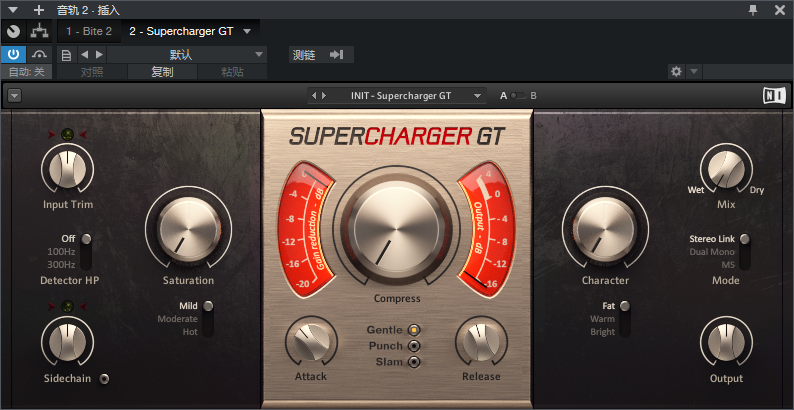Click the Input Trim knob
This screenshot has width=794, height=410.
point(67,169)
